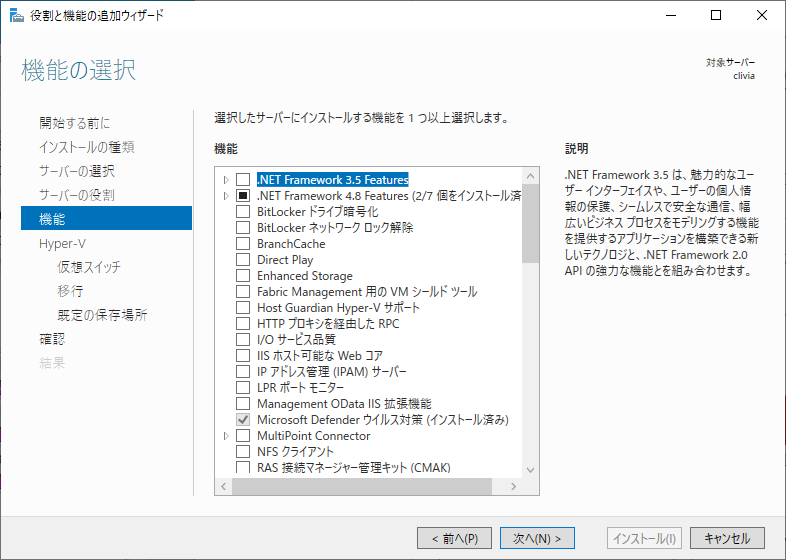Enable Direct Play feature checkbox
The height and width of the screenshot is (560, 786).
coord(243,260)
